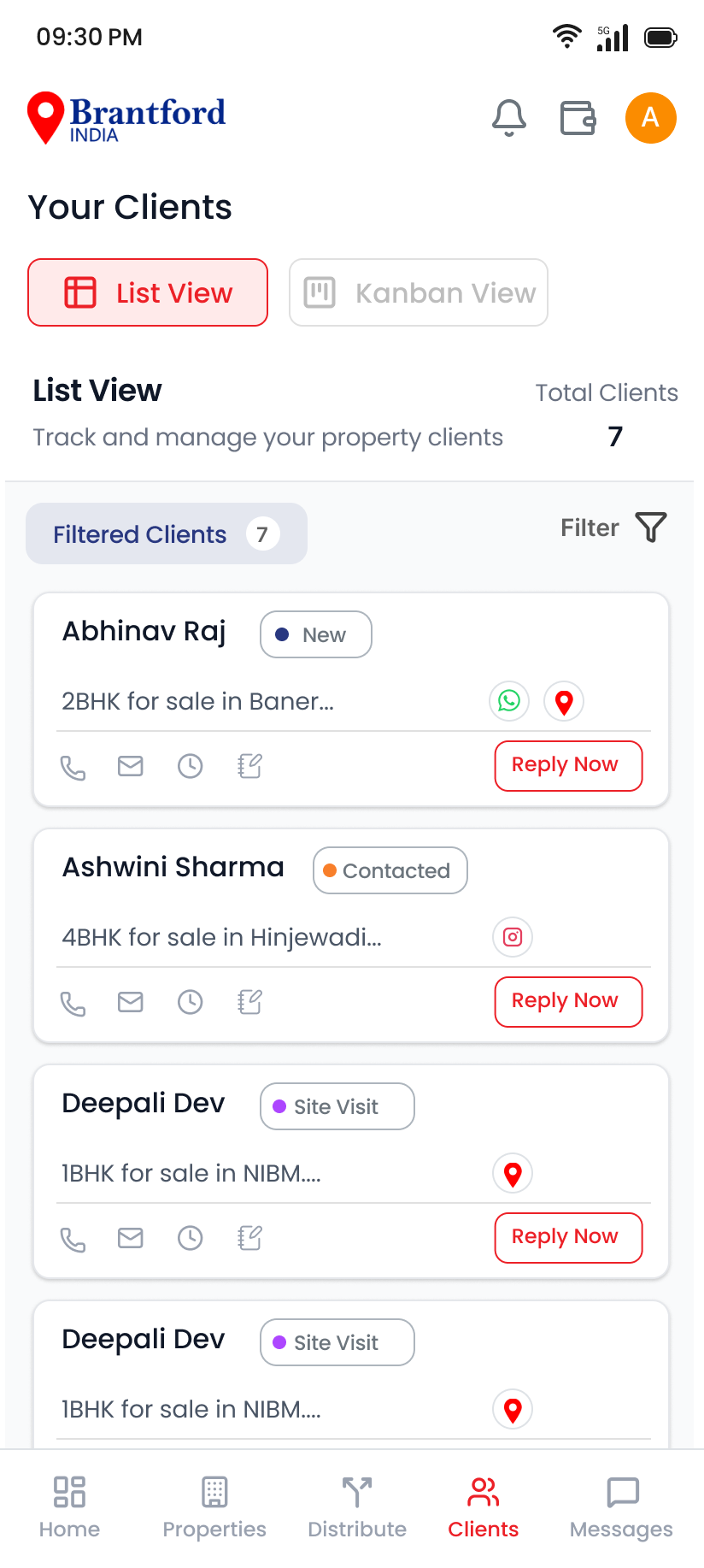Open WhatsApp chat for Abhinav Raj

[x=508, y=701]
